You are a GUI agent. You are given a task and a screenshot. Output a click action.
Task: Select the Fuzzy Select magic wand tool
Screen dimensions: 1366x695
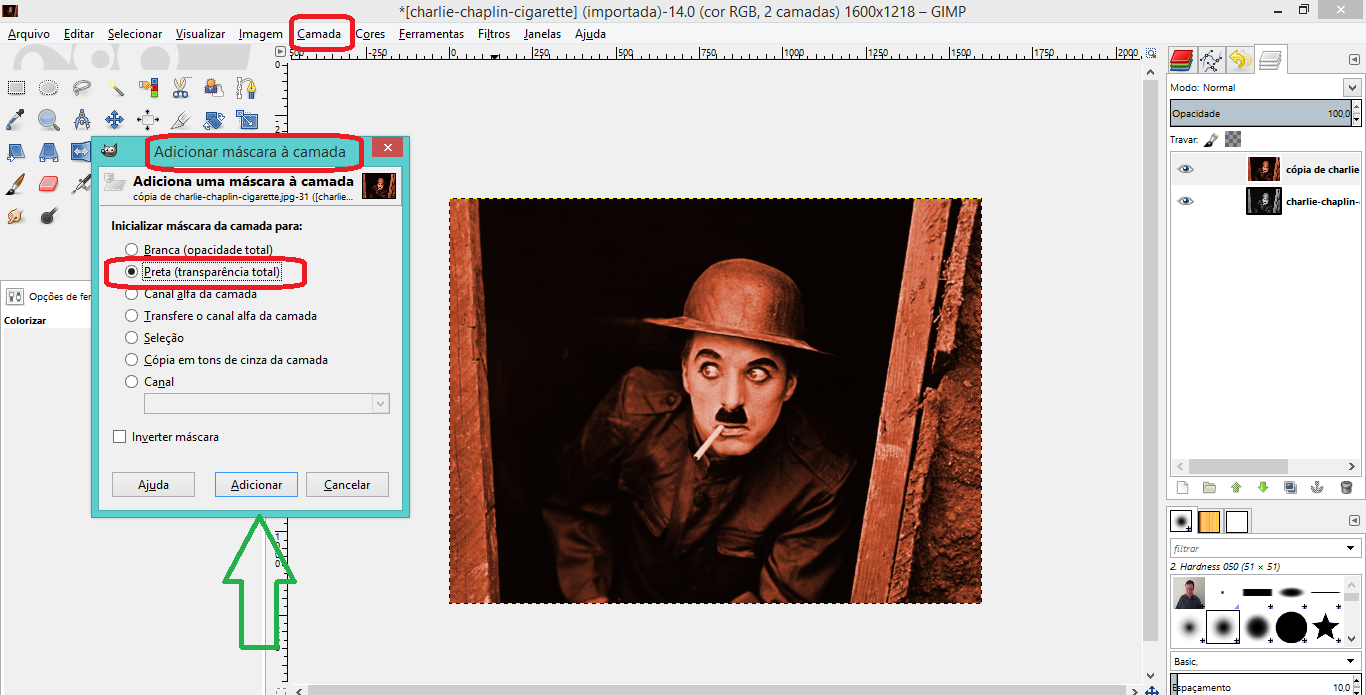click(x=115, y=88)
